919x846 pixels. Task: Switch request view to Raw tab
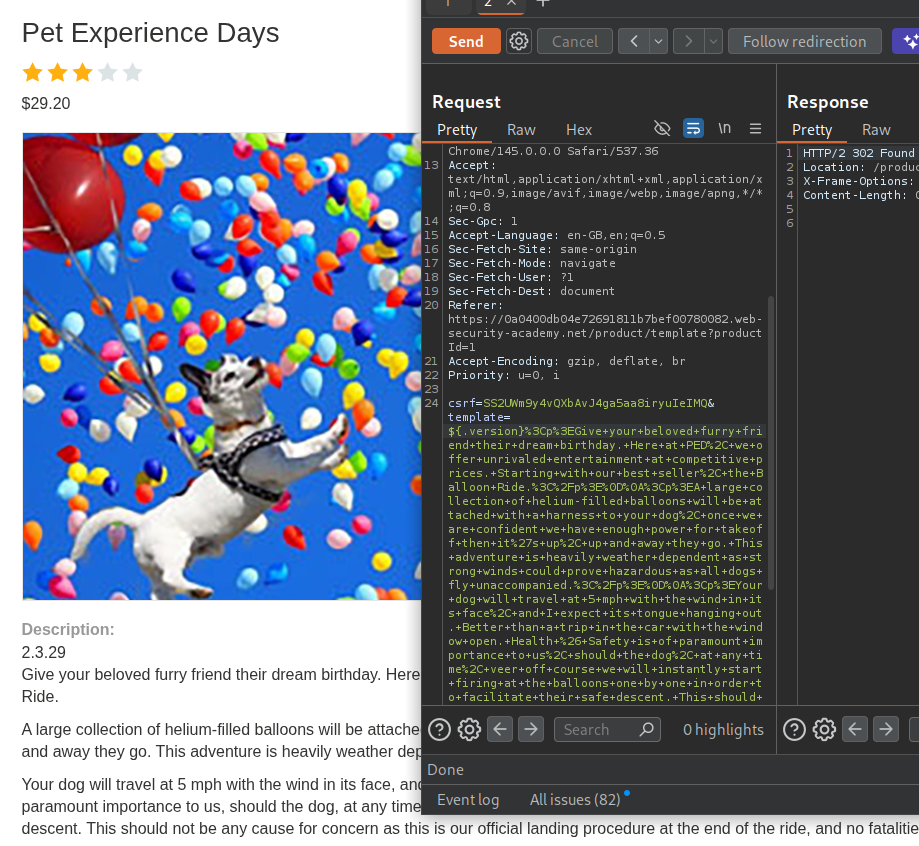[x=521, y=129]
